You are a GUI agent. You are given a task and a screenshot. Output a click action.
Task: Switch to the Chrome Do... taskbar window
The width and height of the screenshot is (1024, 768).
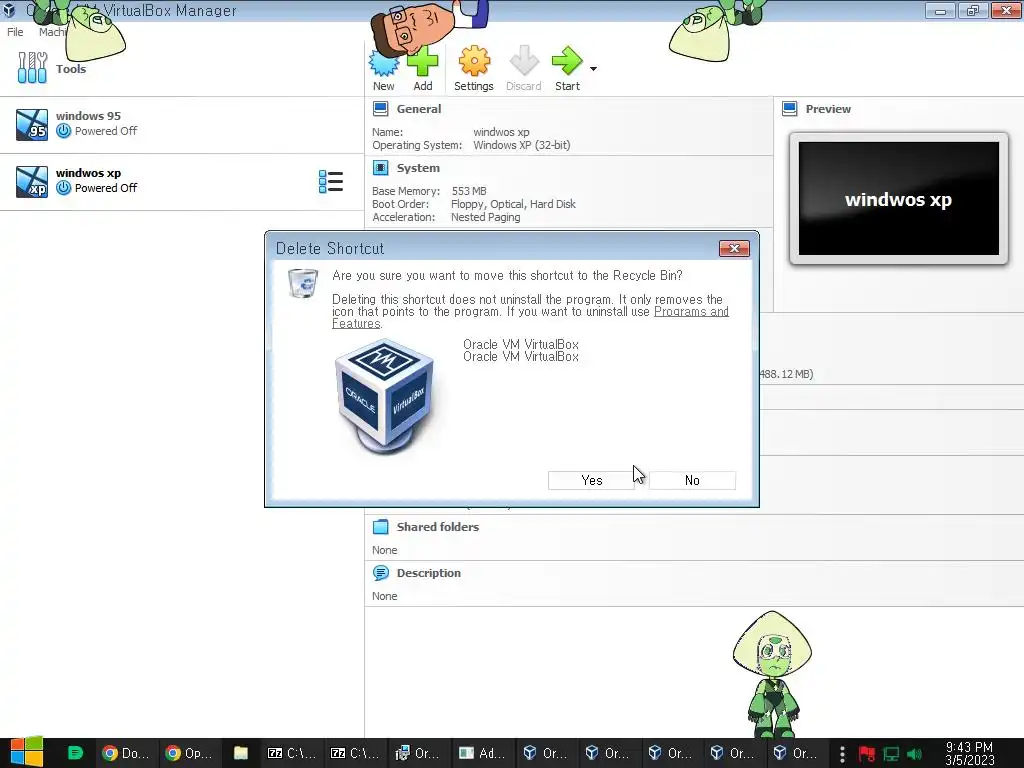126,753
